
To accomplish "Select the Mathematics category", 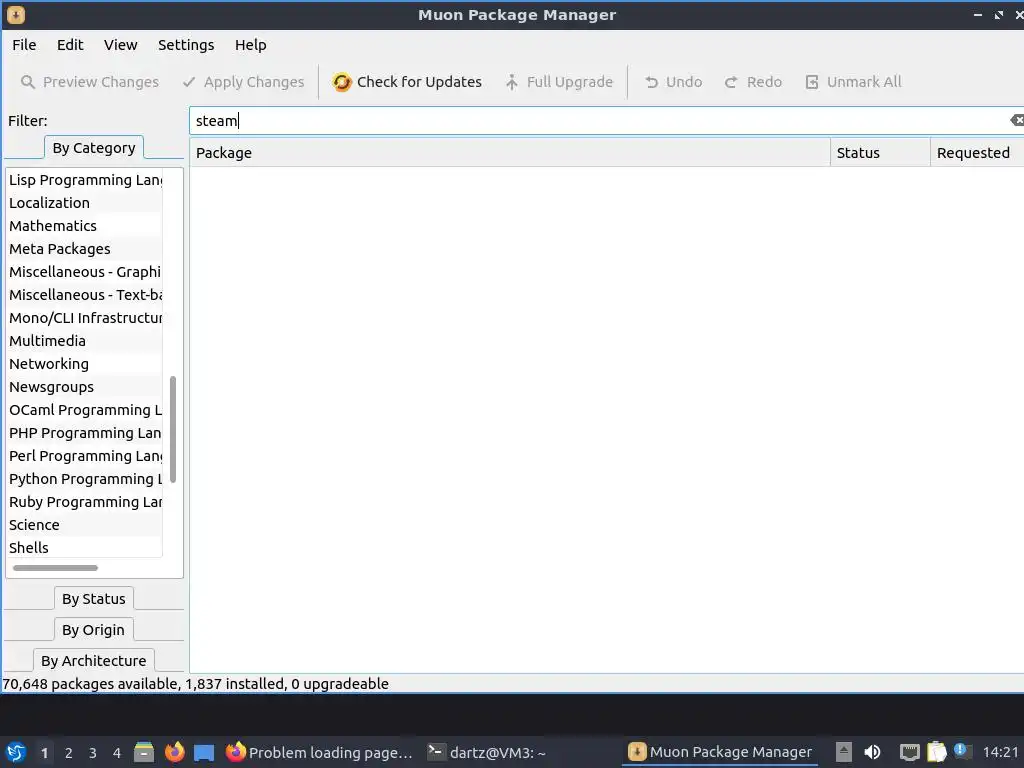I will [x=85, y=226].
